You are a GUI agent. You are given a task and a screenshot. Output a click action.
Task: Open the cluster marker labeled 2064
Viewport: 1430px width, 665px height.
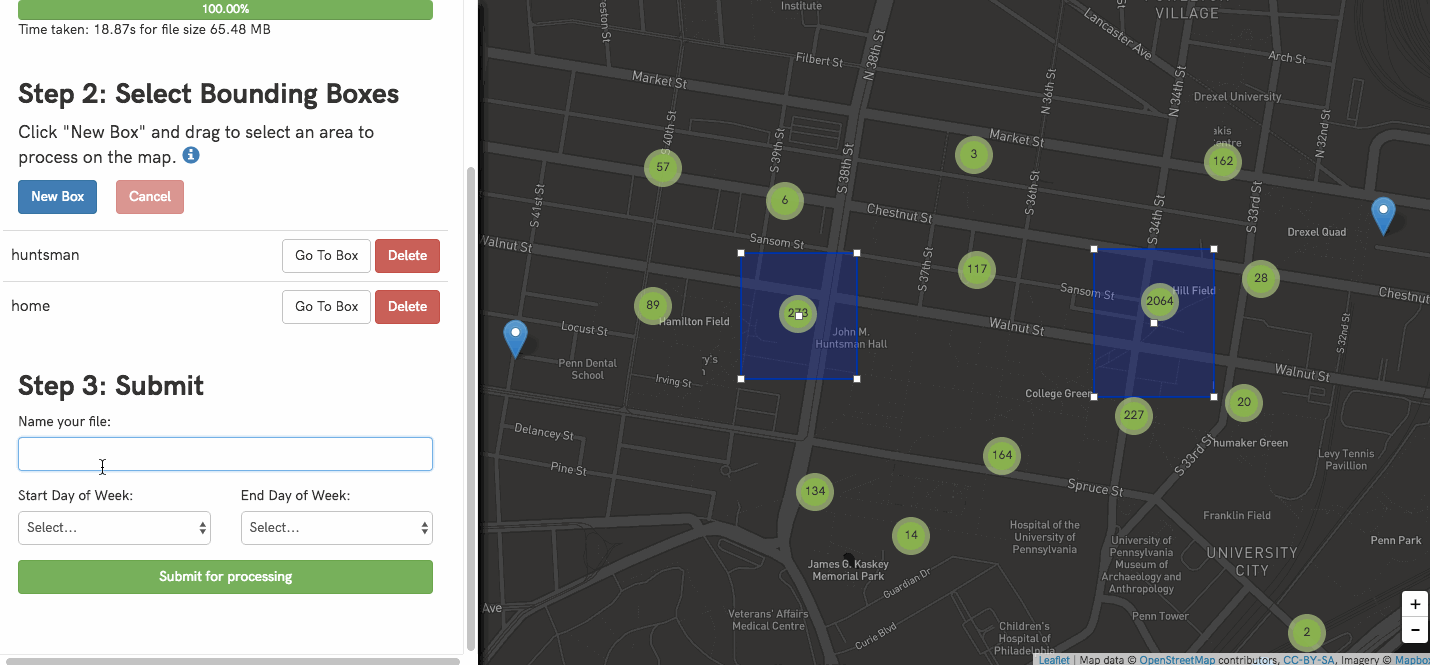(x=1160, y=301)
